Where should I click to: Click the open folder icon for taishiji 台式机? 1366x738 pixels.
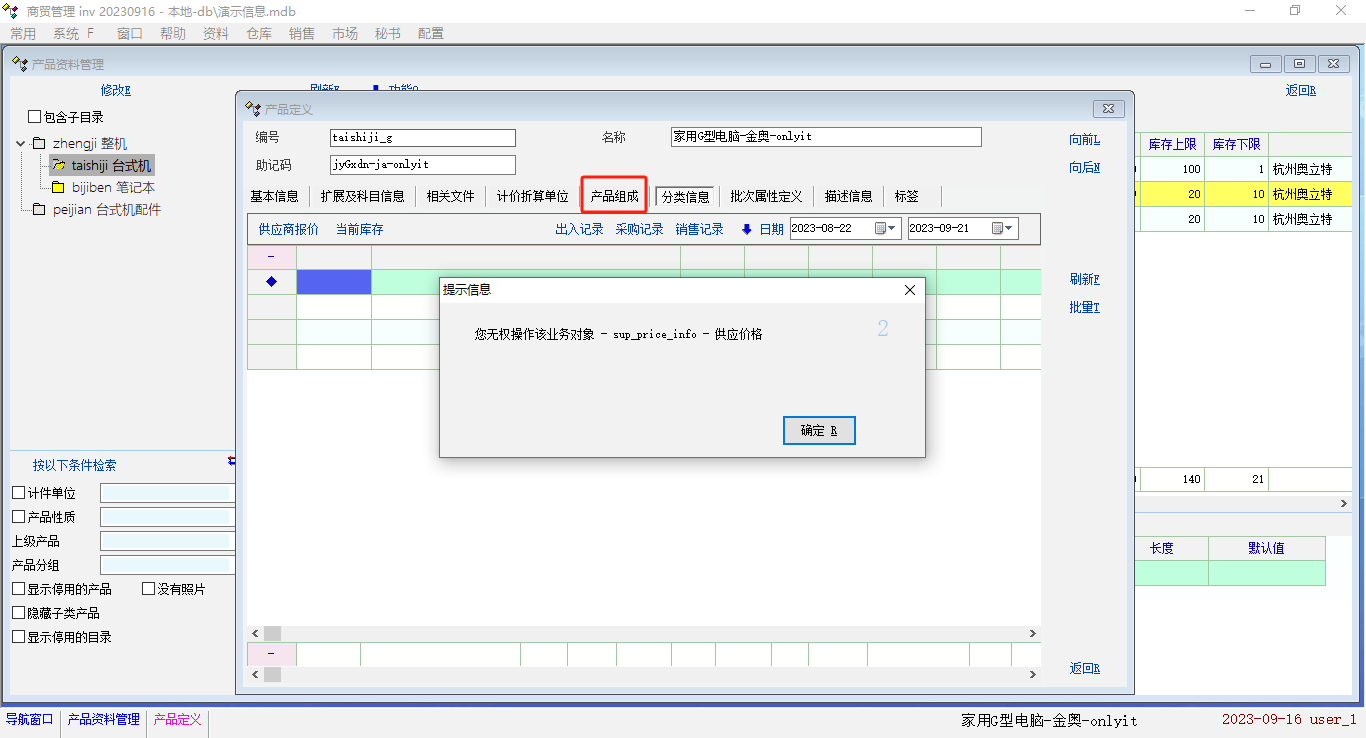[x=58, y=166]
